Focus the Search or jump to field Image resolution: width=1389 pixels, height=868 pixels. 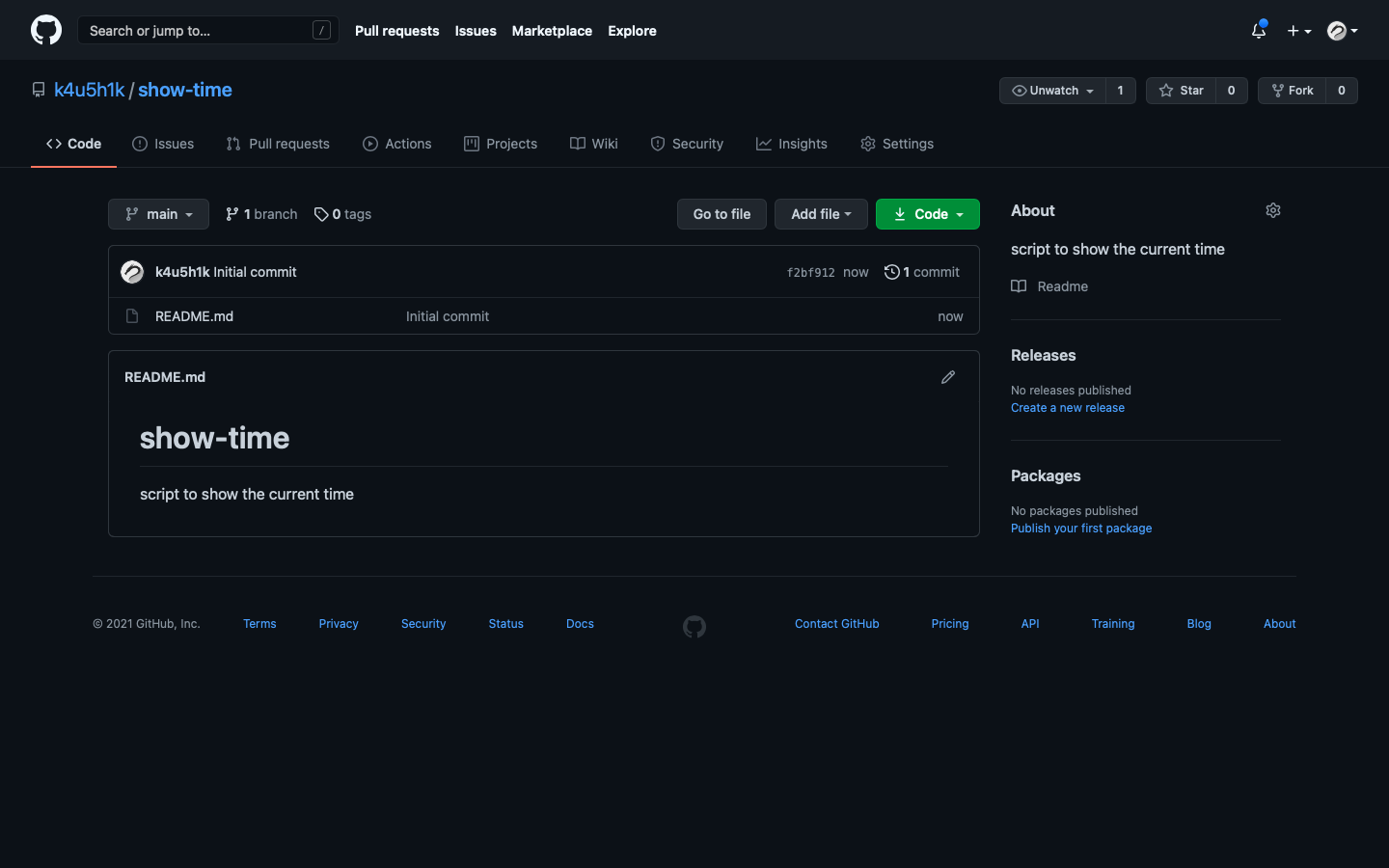click(207, 31)
